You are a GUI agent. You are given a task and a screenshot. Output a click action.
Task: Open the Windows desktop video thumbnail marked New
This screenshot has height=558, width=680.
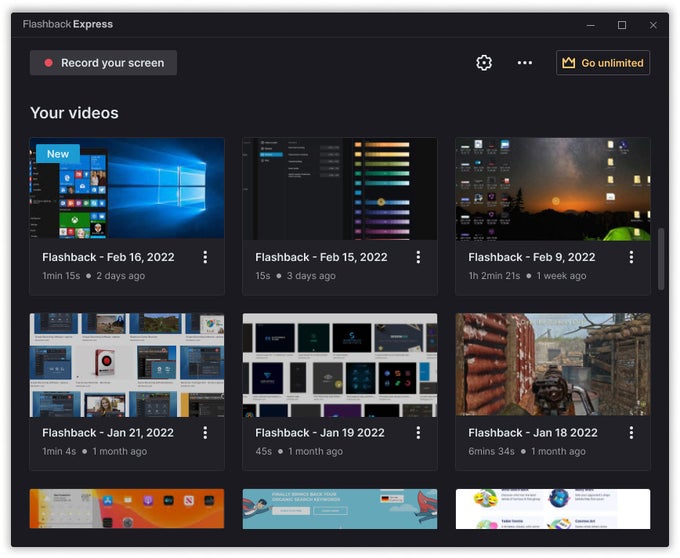[x=127, y=189]
